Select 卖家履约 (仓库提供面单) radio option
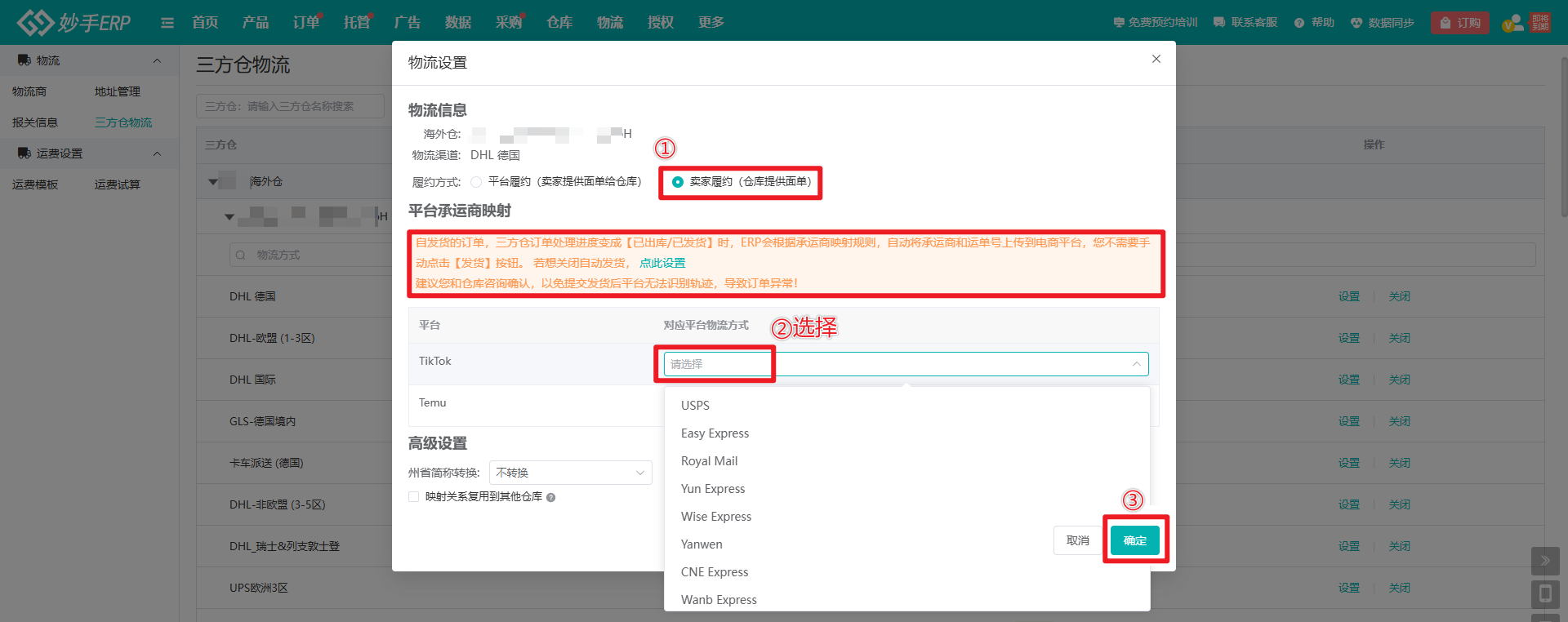1568x622 pixels. 678,182
